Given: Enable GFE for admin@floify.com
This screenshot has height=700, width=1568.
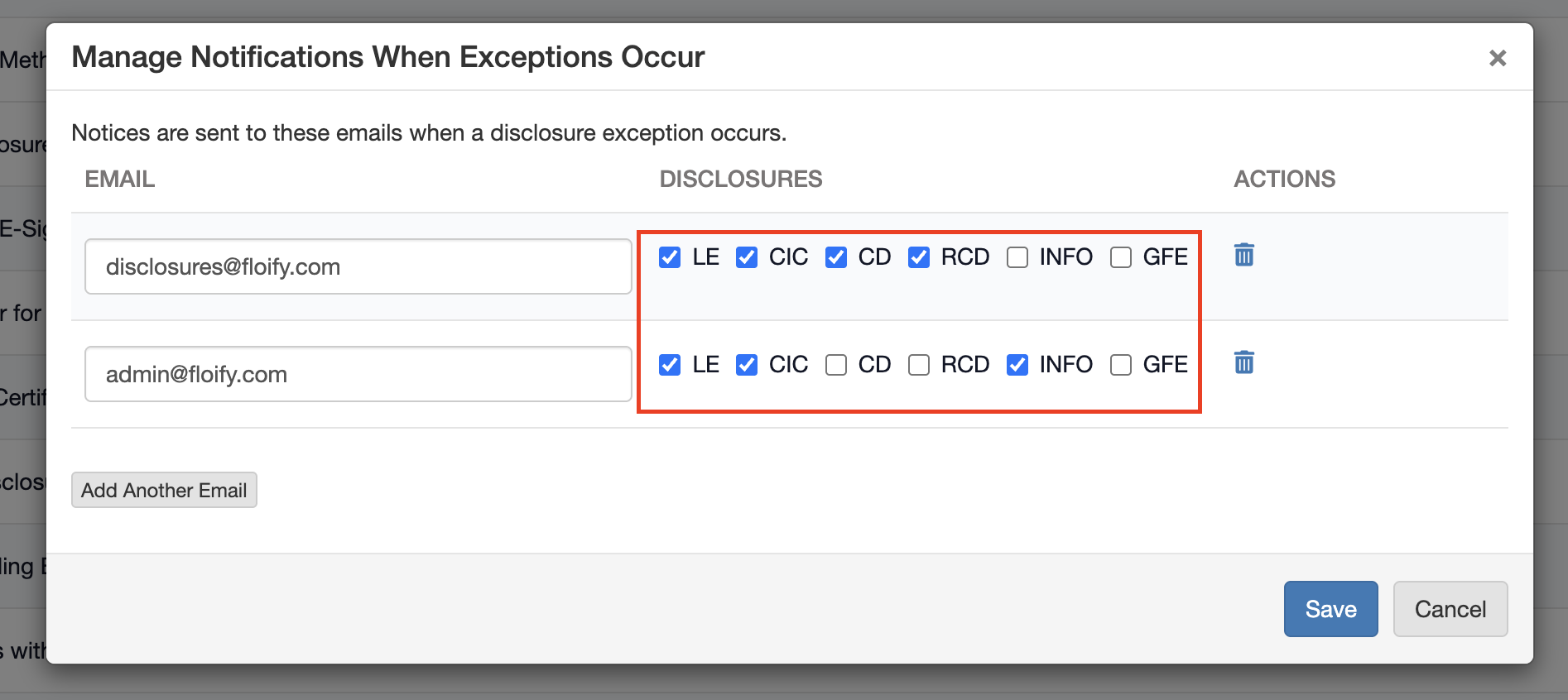Looking at the screenshot, I should [1121, 365].
